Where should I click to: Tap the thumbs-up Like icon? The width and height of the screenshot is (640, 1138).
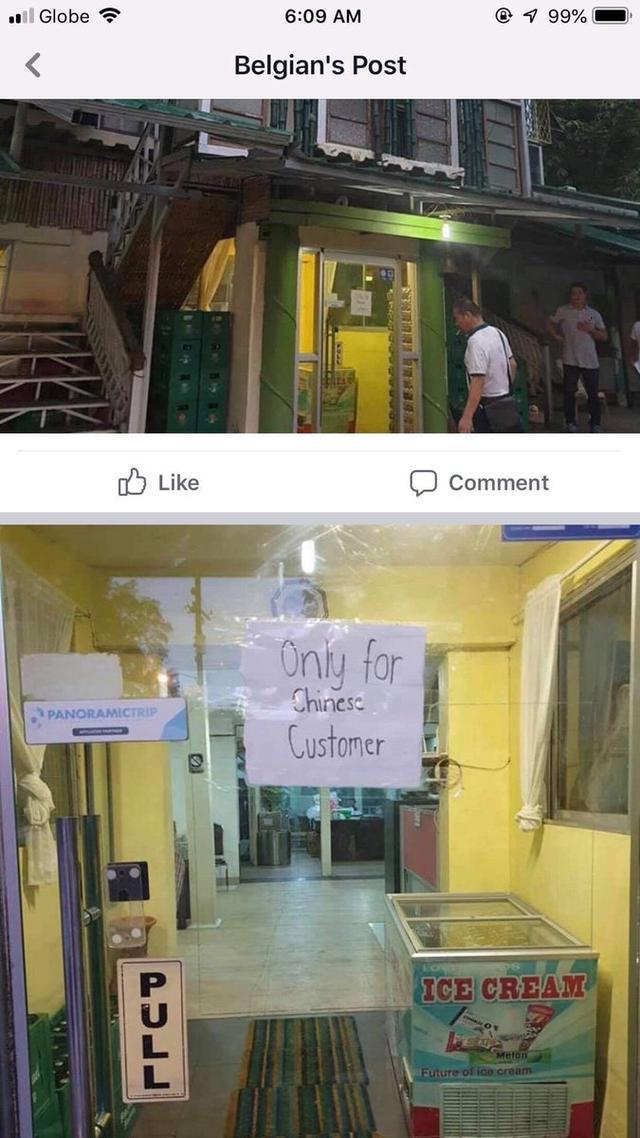click(x=132, y=482)
